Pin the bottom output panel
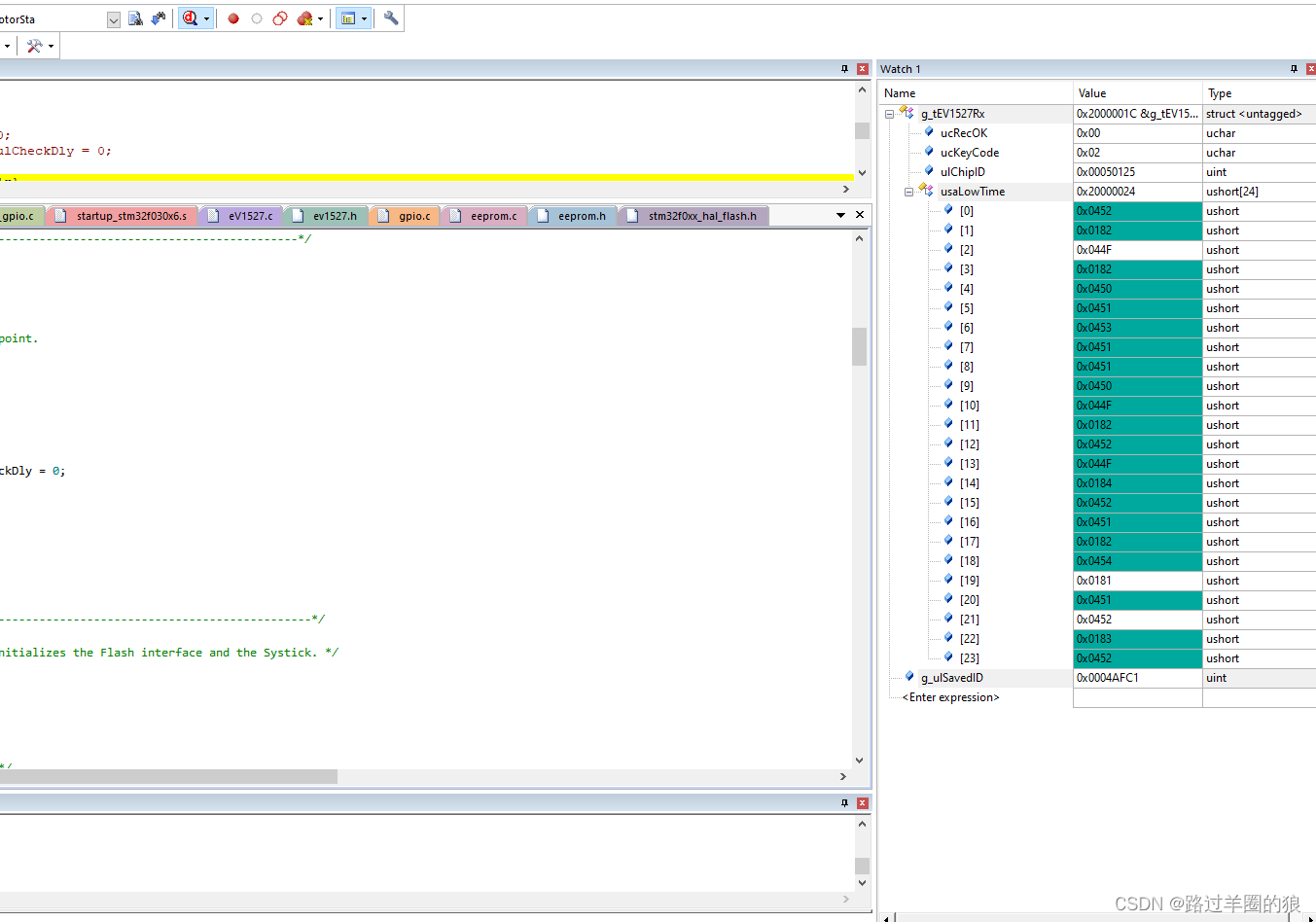Viewport: 1316px width, 922px height. tap(844, 803)
